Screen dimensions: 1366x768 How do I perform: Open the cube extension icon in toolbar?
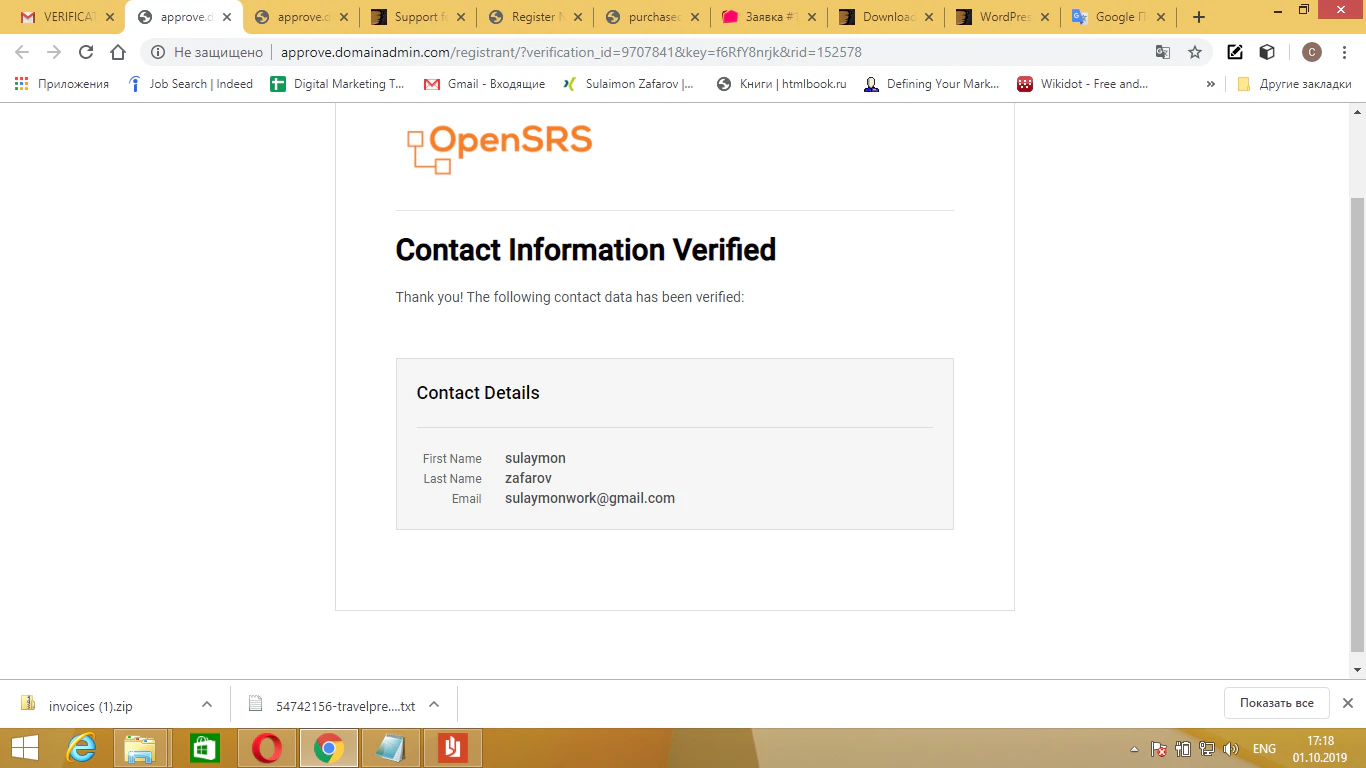(x=1267, y=52)
